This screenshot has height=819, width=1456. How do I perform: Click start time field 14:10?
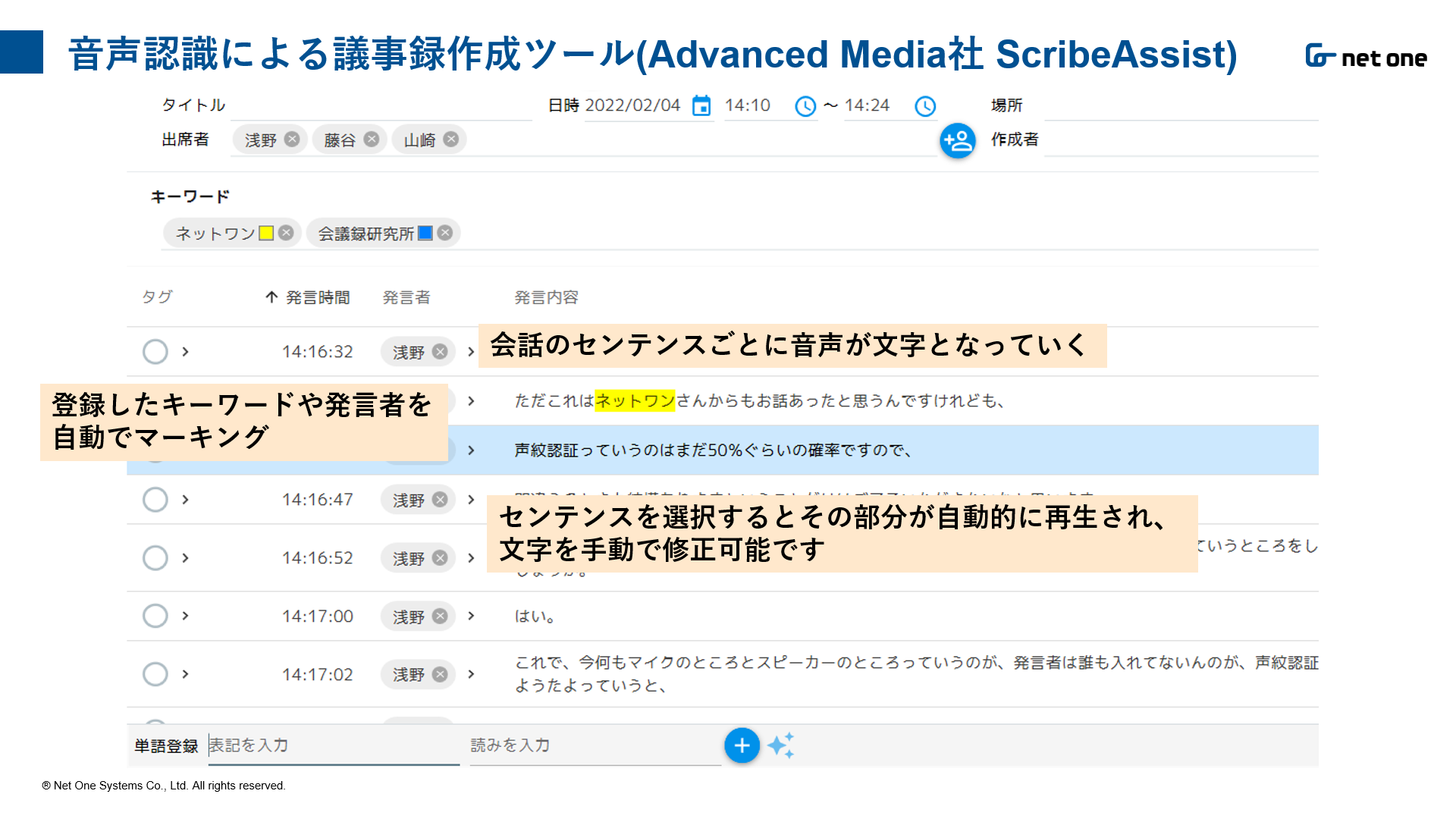click(748, 105)
